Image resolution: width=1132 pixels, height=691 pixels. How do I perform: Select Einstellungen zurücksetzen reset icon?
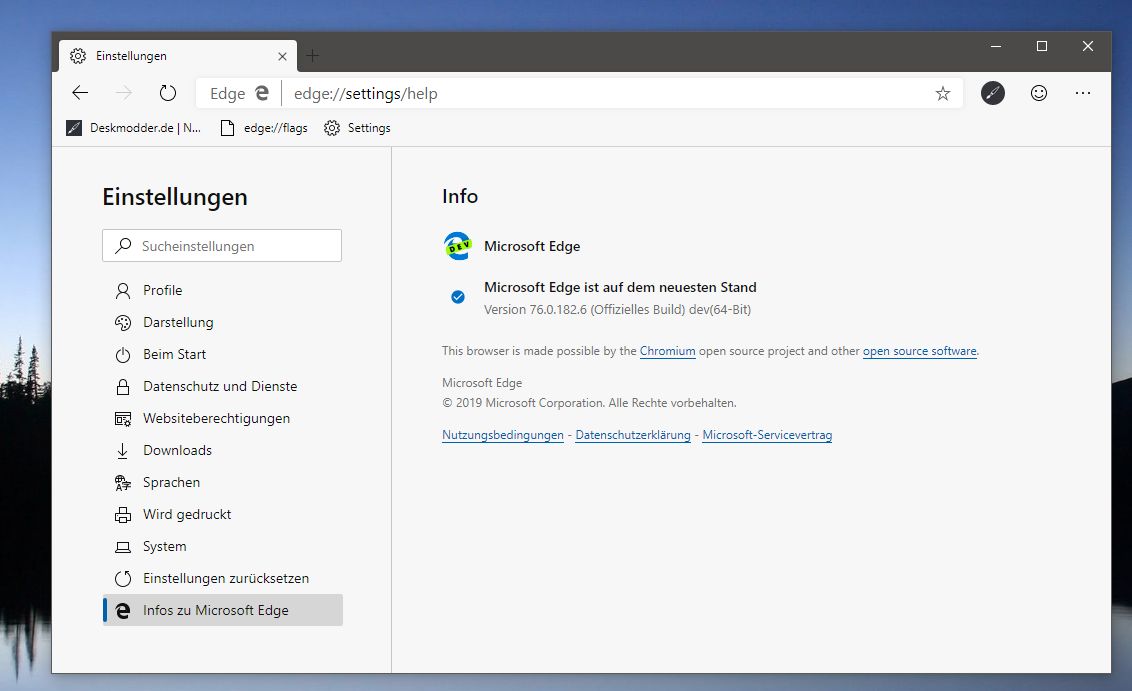click(122, 578)
